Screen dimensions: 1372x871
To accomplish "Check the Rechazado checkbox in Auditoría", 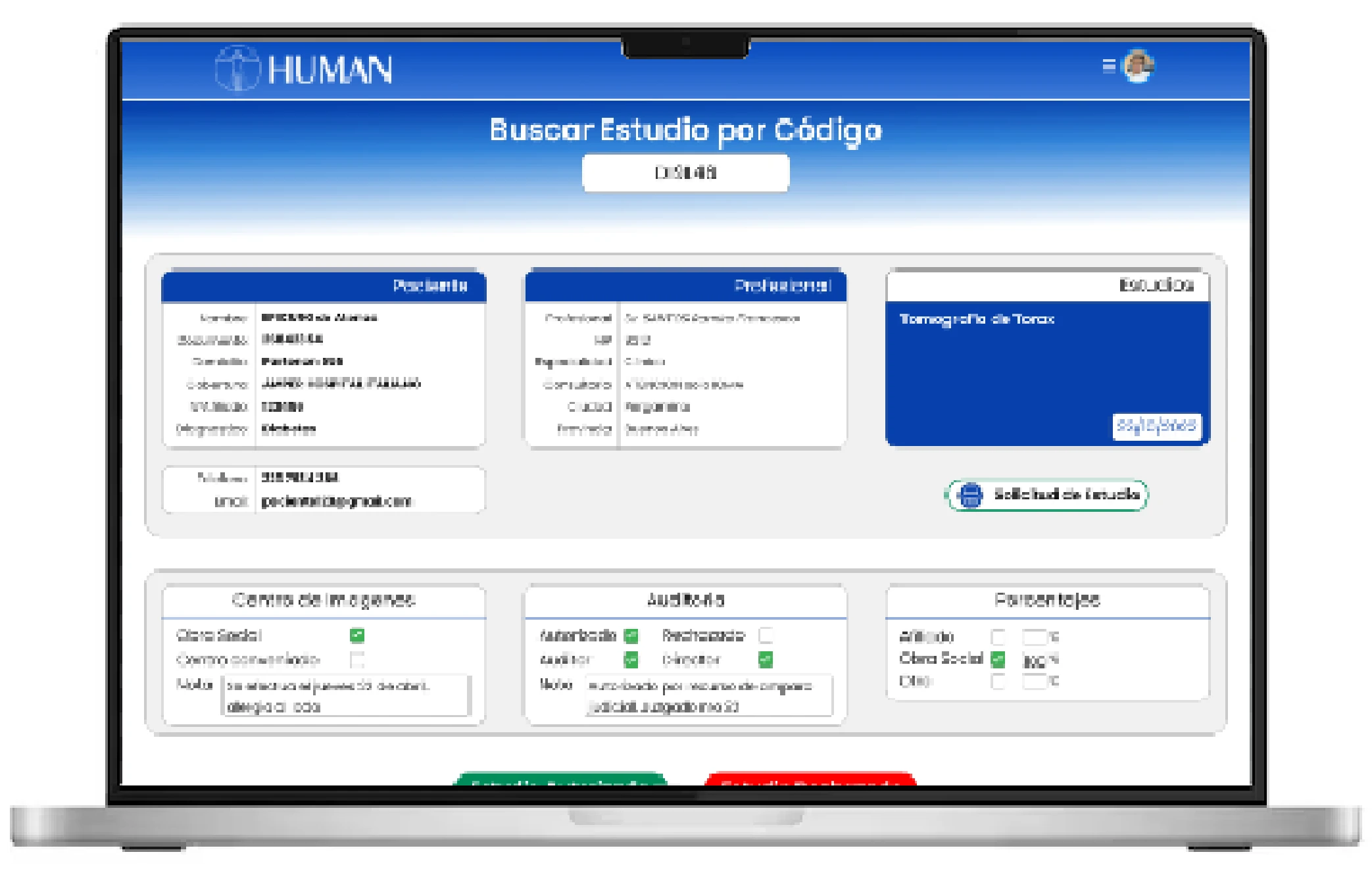I will click(766, 635).
